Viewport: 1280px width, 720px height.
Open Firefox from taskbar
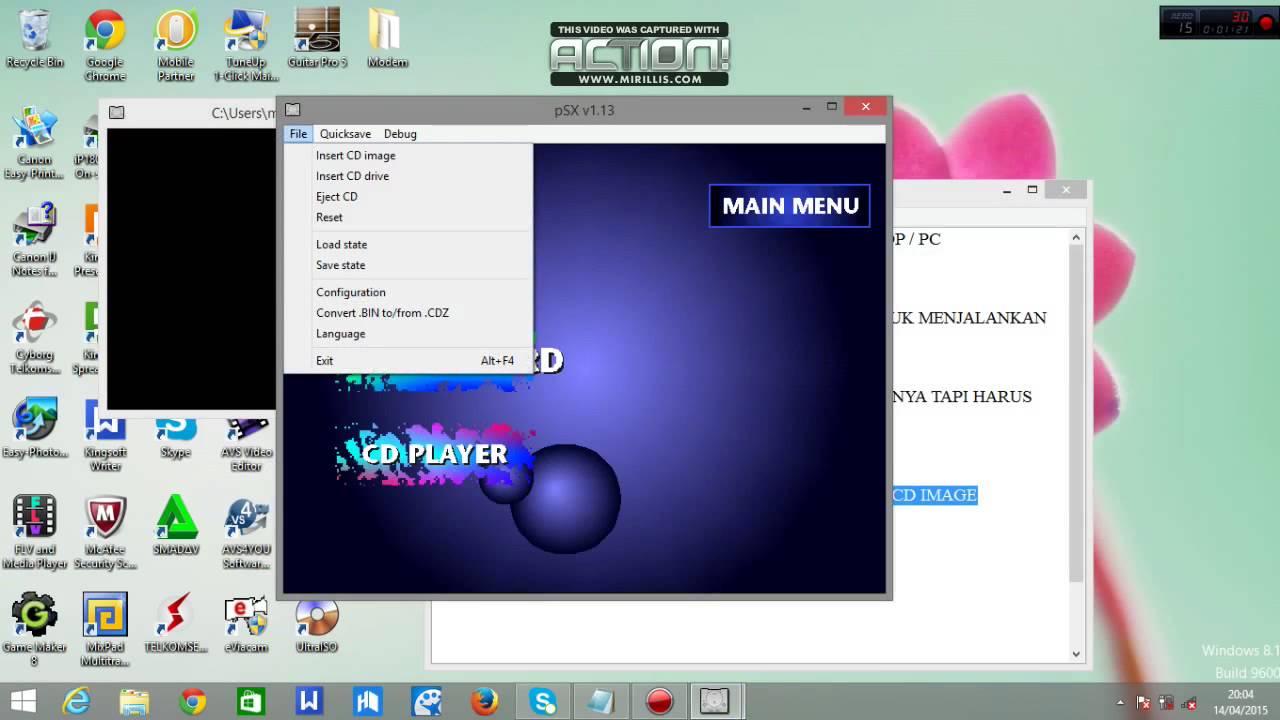coord(484,701)
